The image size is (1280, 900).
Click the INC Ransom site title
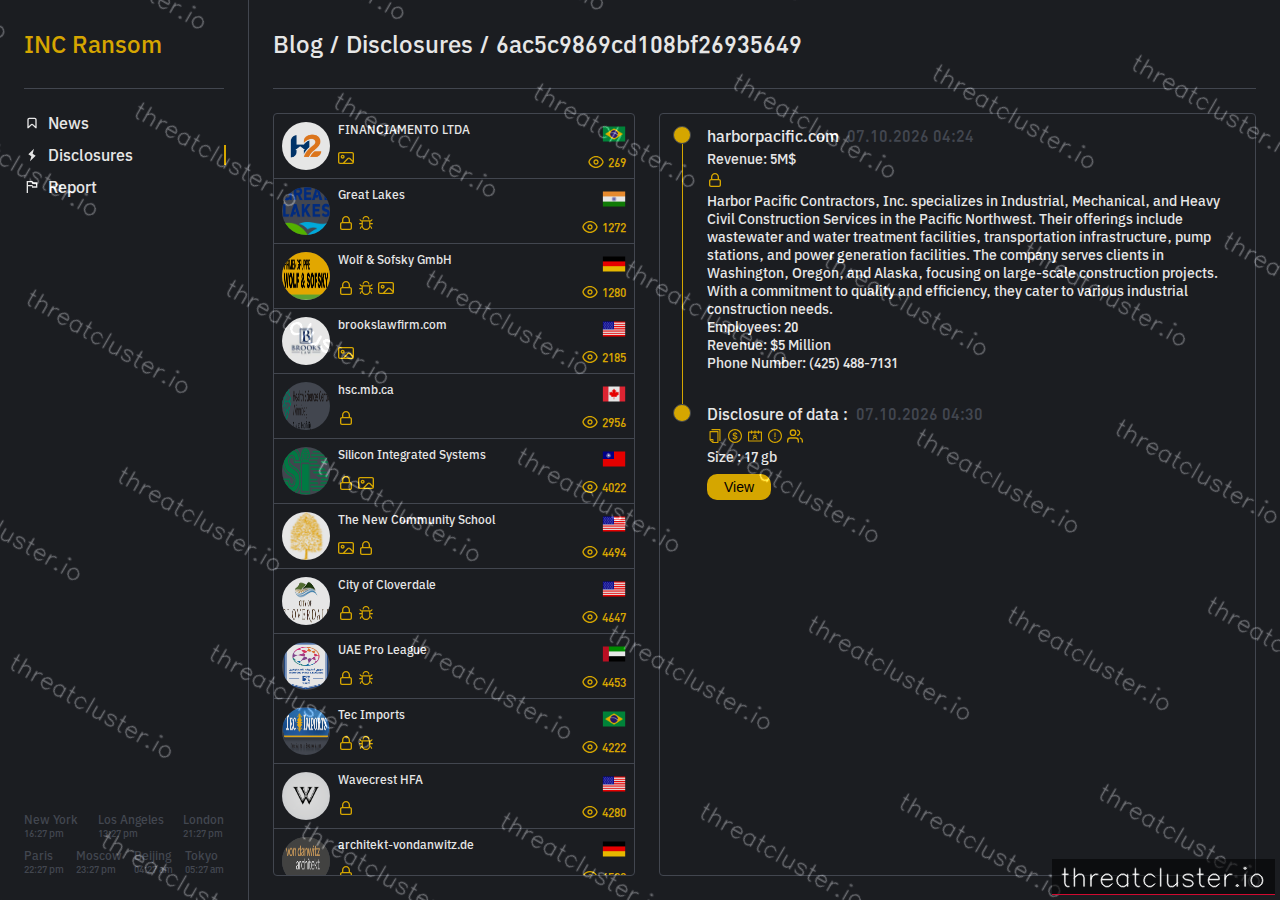[93, 45]
